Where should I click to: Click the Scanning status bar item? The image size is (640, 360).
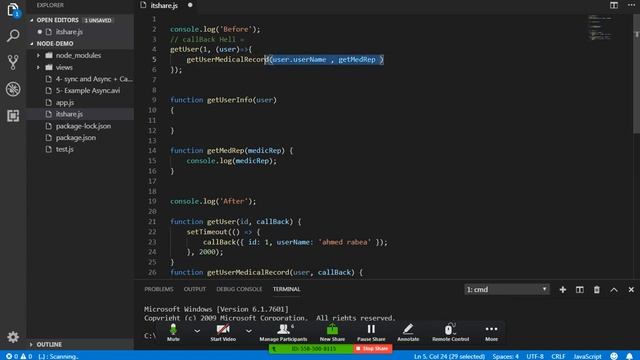pos(58,356)
